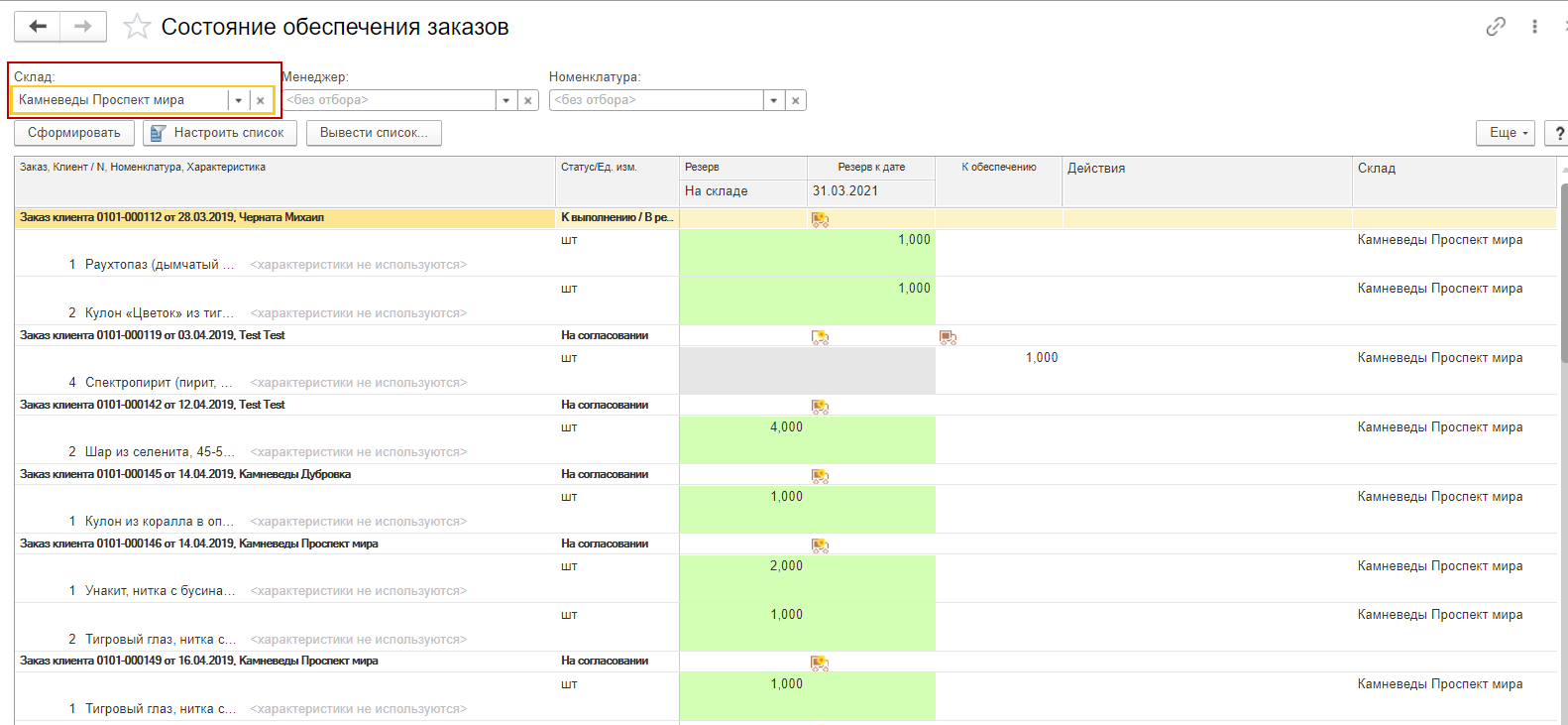The width and height of the screenshot is (1568, 725).
Task: Click the Настроить список button
Action: pyautogui.click(x=217, y=133)
